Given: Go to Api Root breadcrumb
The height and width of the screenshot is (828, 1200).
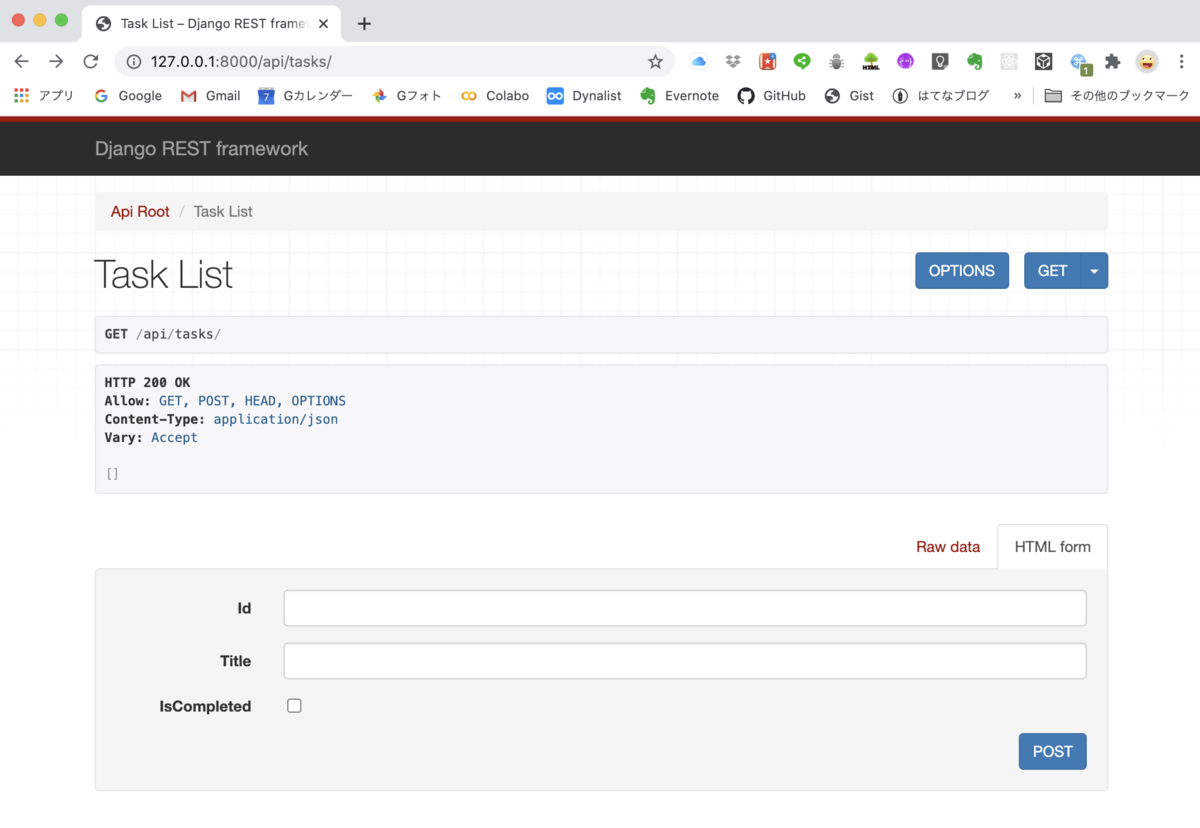Looking at the screenshot, I should point(140,212).
